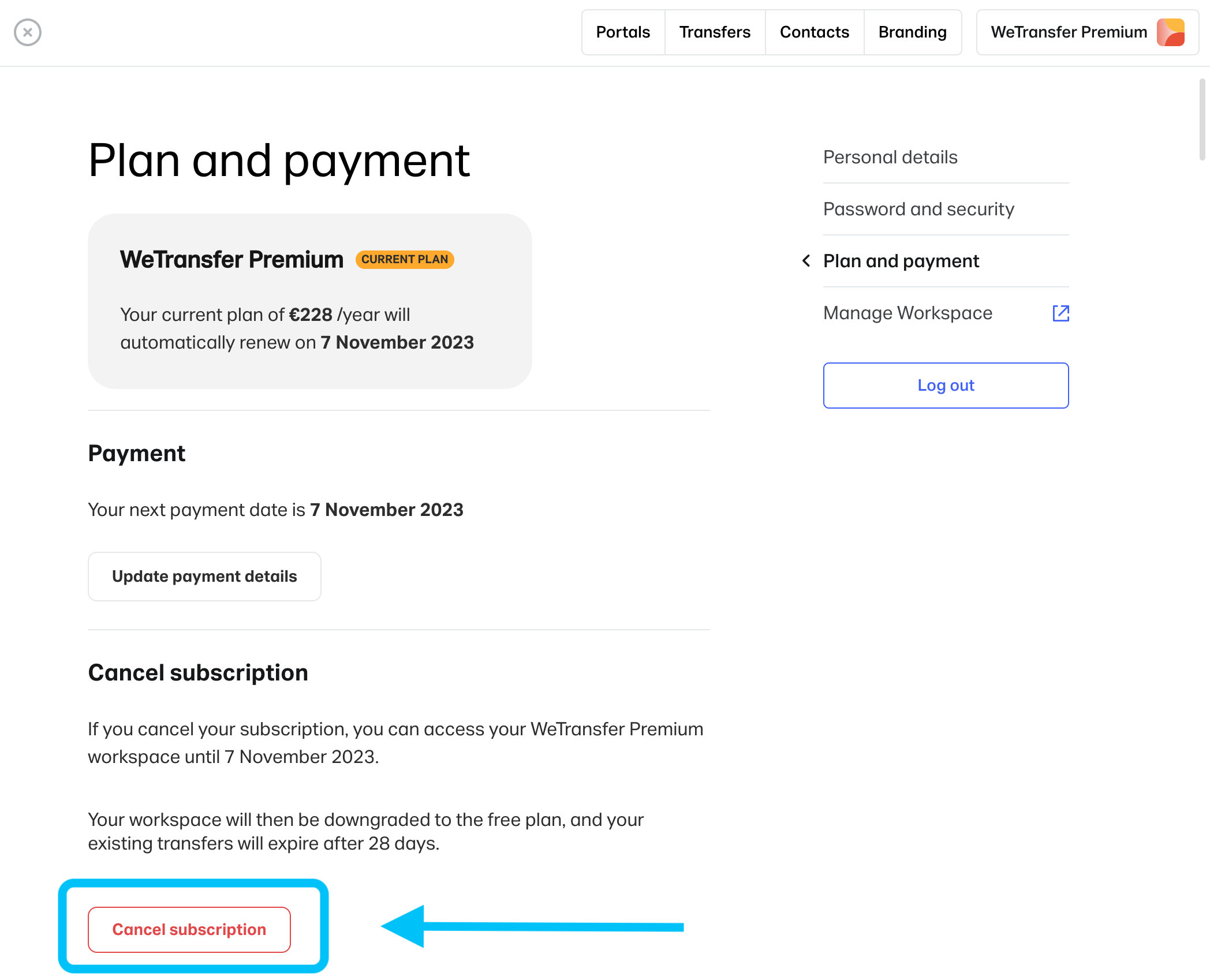Click the back chevron next to Plan and payment
Image resolution: width=1210 pixels, height=980 pixels.
pos(806,261)
